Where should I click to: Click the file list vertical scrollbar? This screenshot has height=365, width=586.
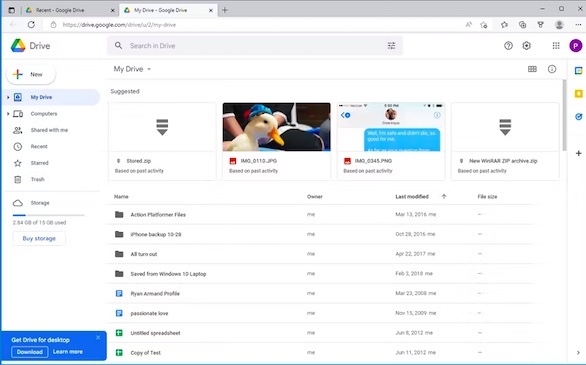(564, 115)
